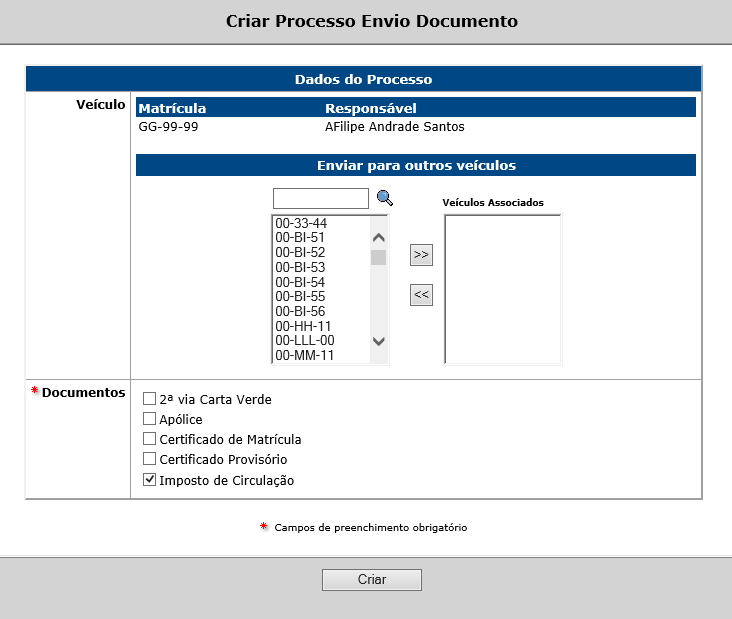Click the vehicle search text field

click(x=321, y=199)
